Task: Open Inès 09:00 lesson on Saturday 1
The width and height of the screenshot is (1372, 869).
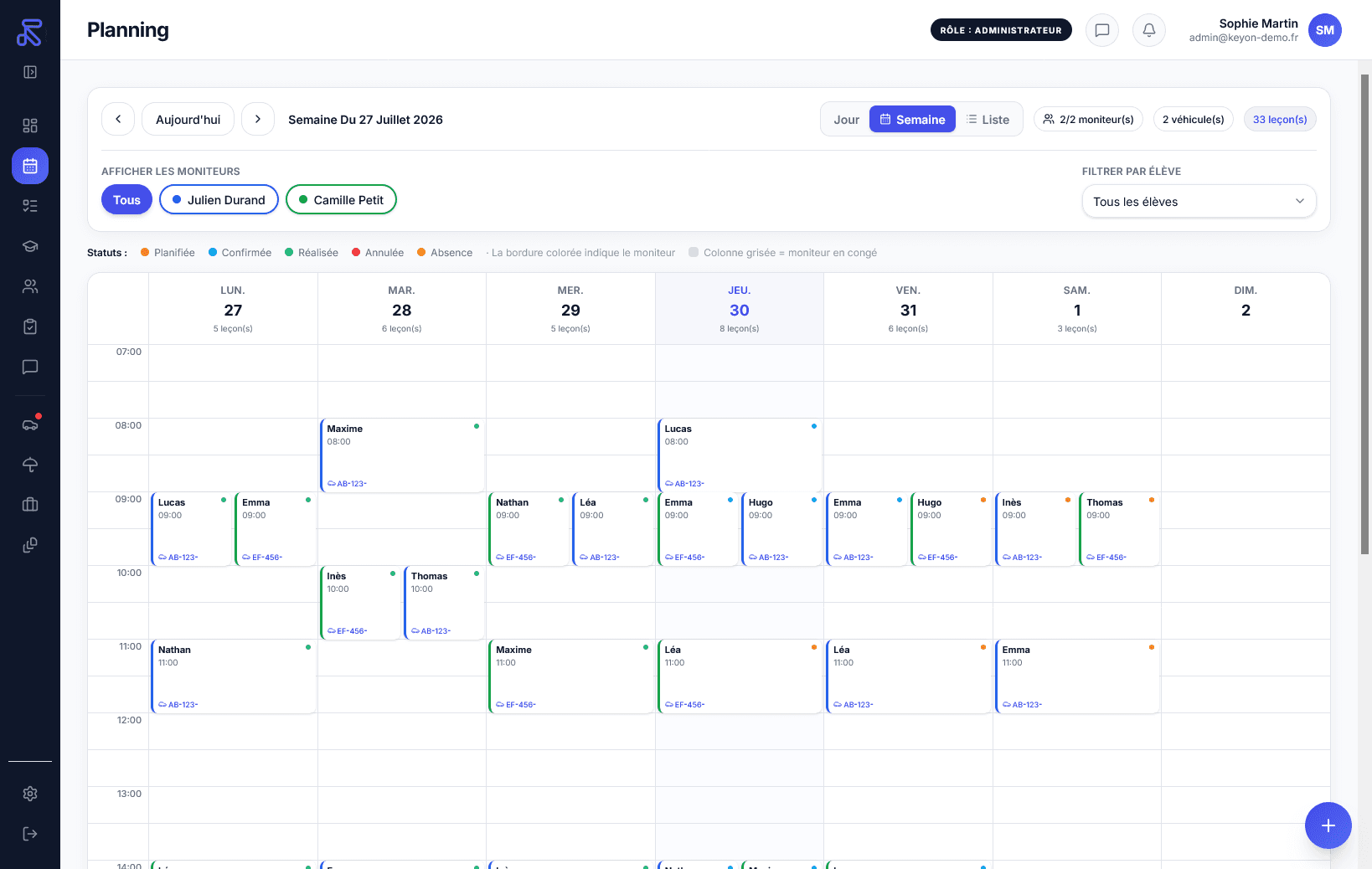Action: pyautogui.click(x=1036, y=529)
